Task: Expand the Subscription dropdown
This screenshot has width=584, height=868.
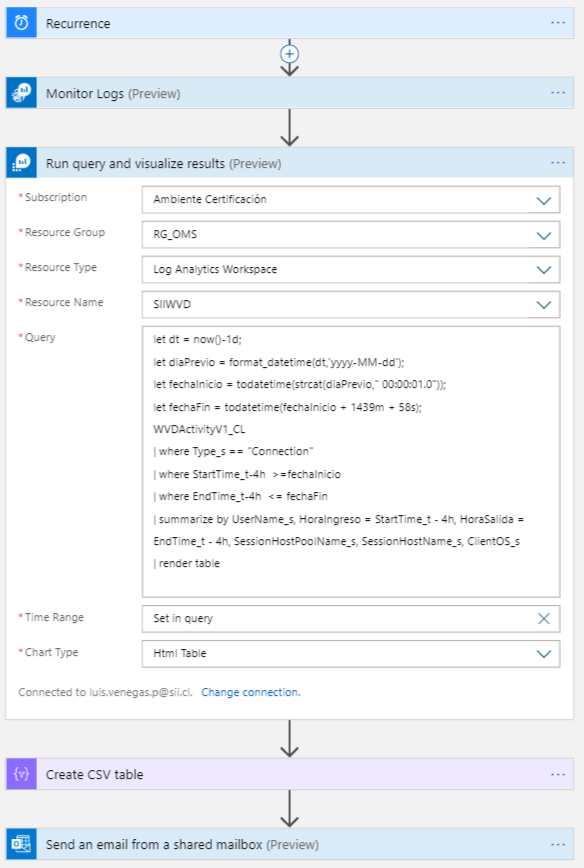Action: pos(544,200)
